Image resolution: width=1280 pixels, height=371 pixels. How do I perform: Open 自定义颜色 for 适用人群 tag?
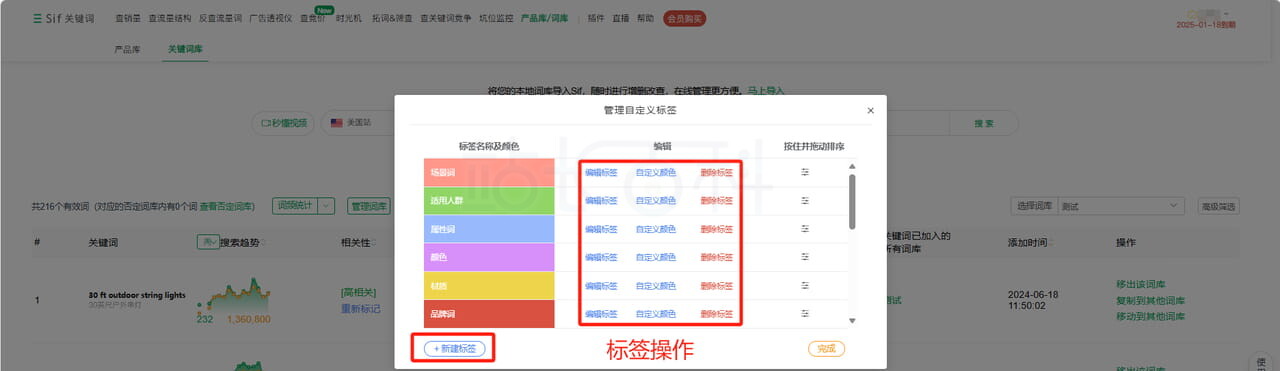pyautogui.click(x=656, y=200)
